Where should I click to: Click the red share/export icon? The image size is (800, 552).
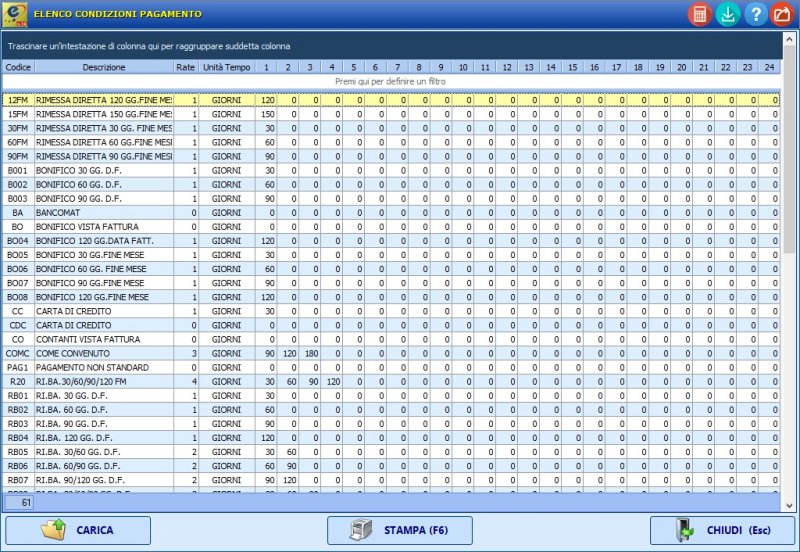point(783,14)
